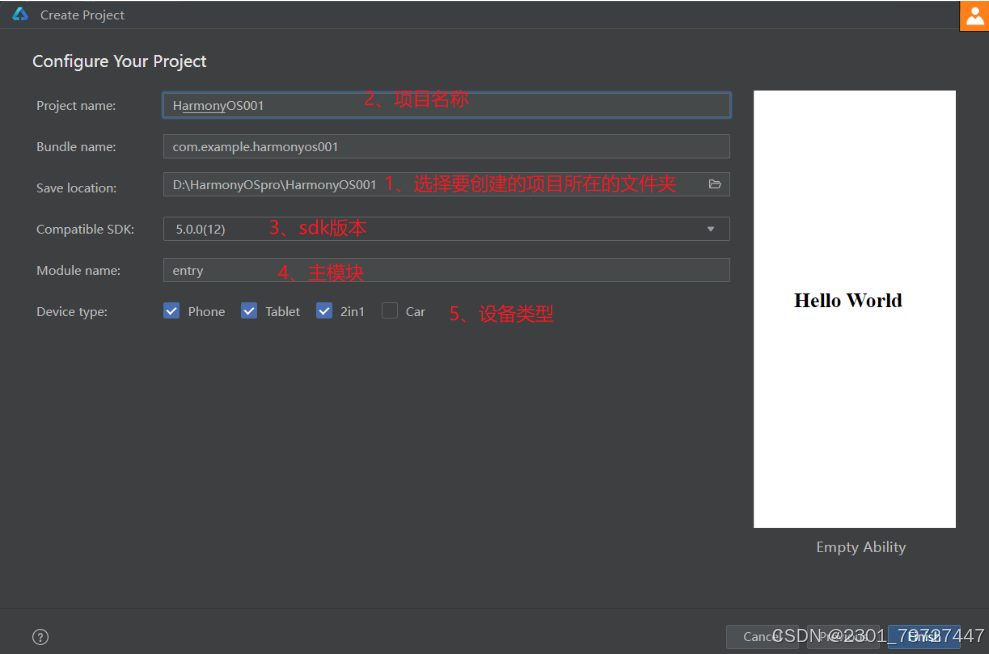Click the DevEco Studio logo in title bar
The width and height of the screenshot is (989, 654).
(20, 14)
